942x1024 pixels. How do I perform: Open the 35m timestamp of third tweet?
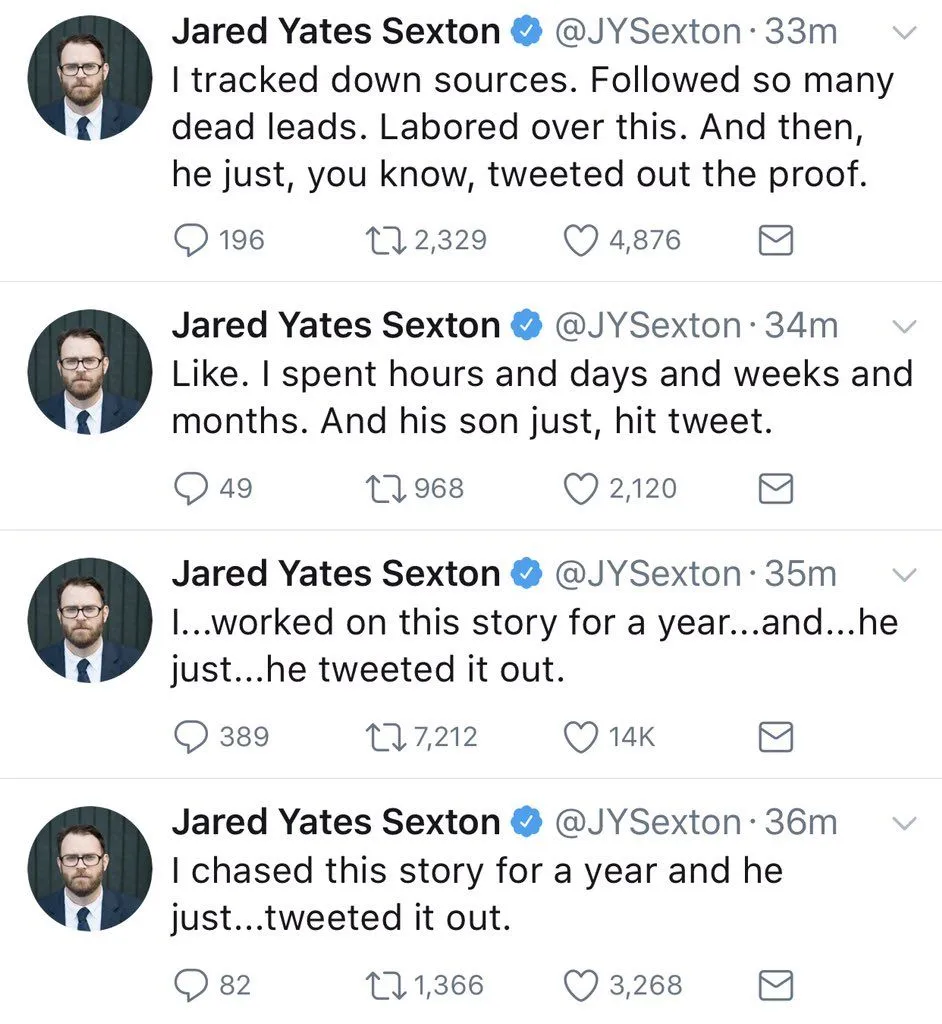point(800,574)
